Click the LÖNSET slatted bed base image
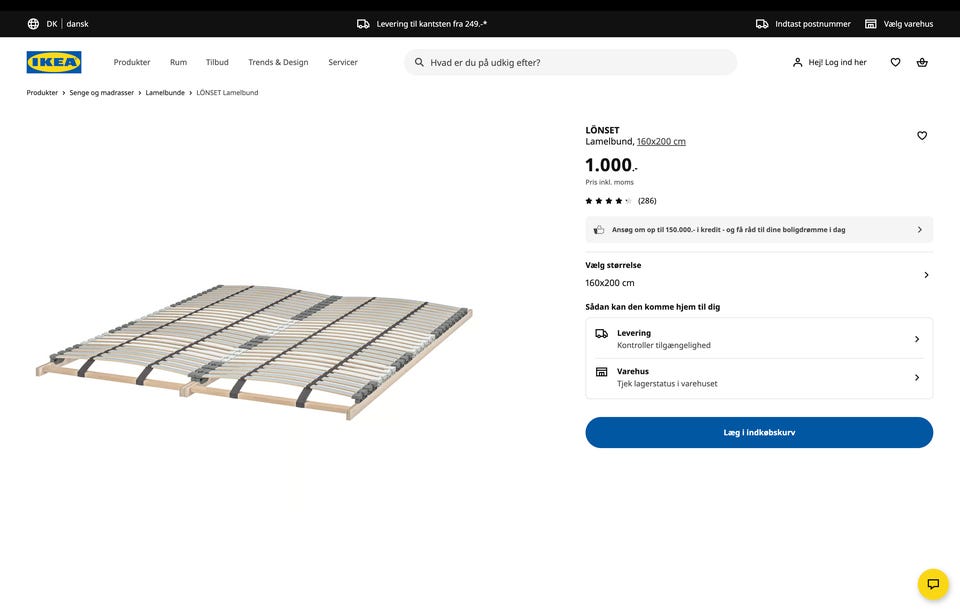The height and width of the screenshot is (611, 960). pos(254,351)
